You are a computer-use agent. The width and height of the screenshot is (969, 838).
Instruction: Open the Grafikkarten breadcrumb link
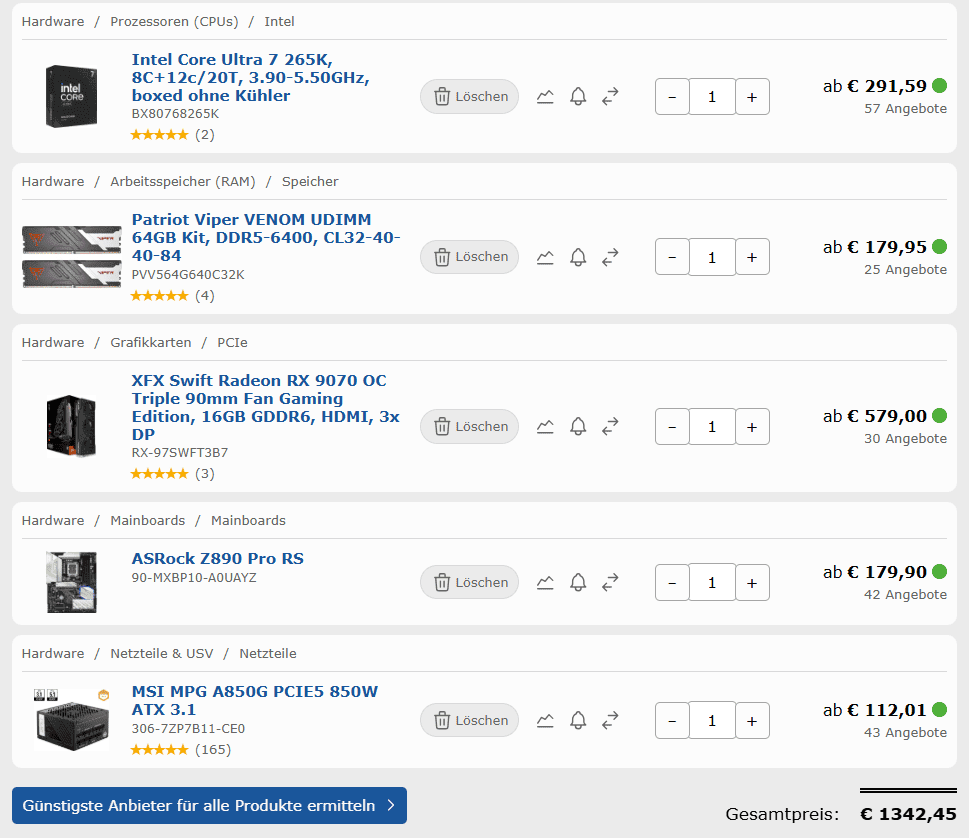(x=151, y=342)
